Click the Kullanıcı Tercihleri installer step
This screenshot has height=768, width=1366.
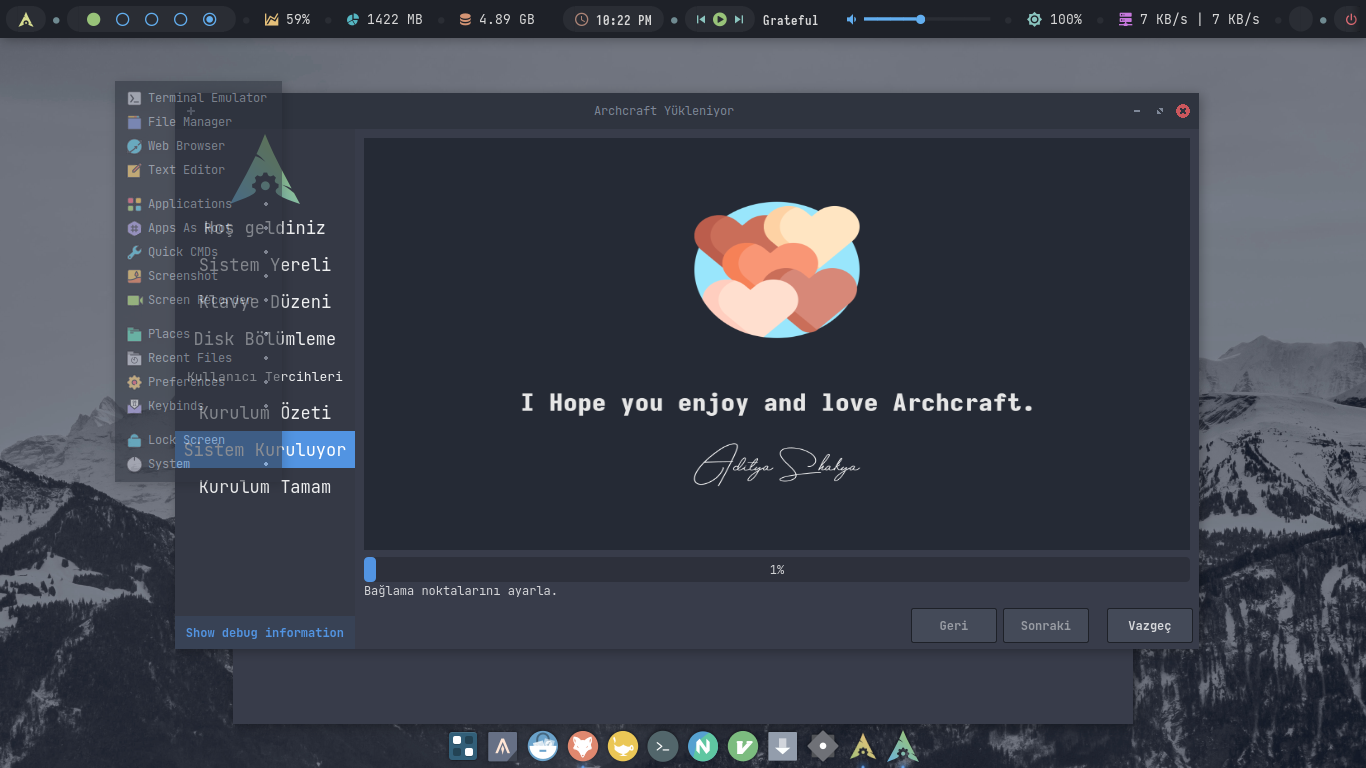[265, 376]
